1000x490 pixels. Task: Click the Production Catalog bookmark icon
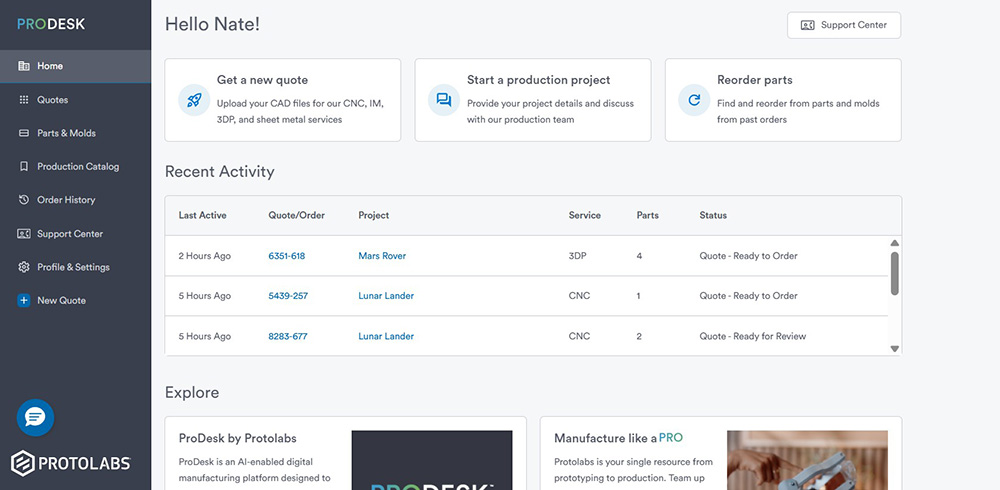coord(24,167)
